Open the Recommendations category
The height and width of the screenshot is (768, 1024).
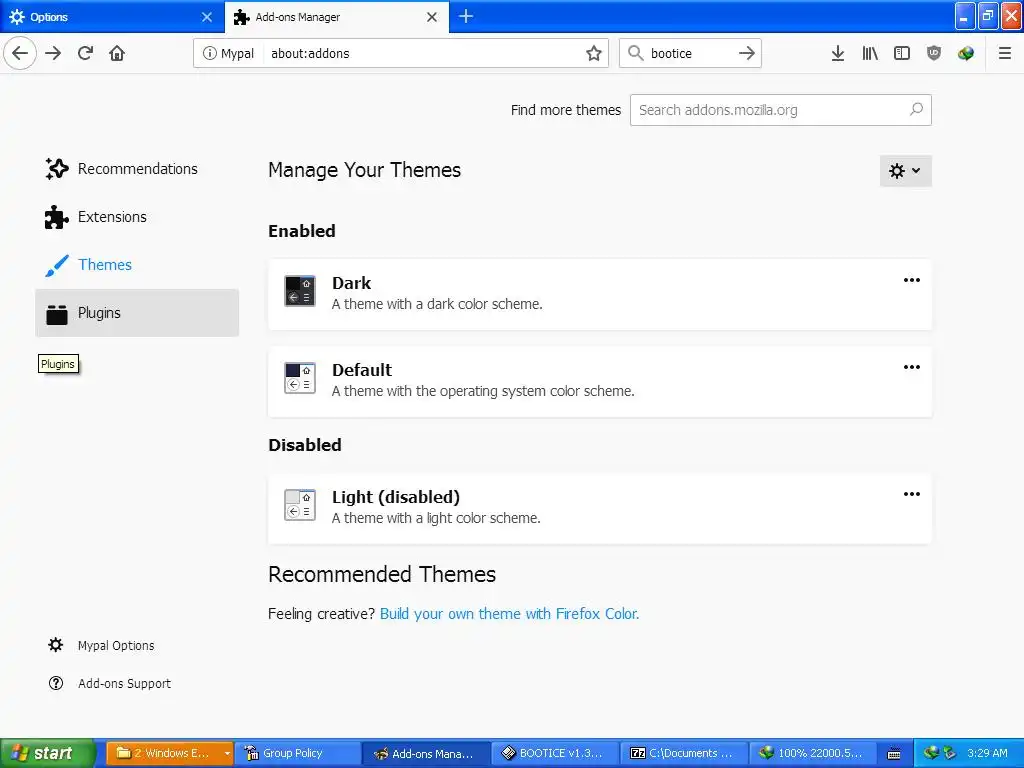(x=137, y=168)
